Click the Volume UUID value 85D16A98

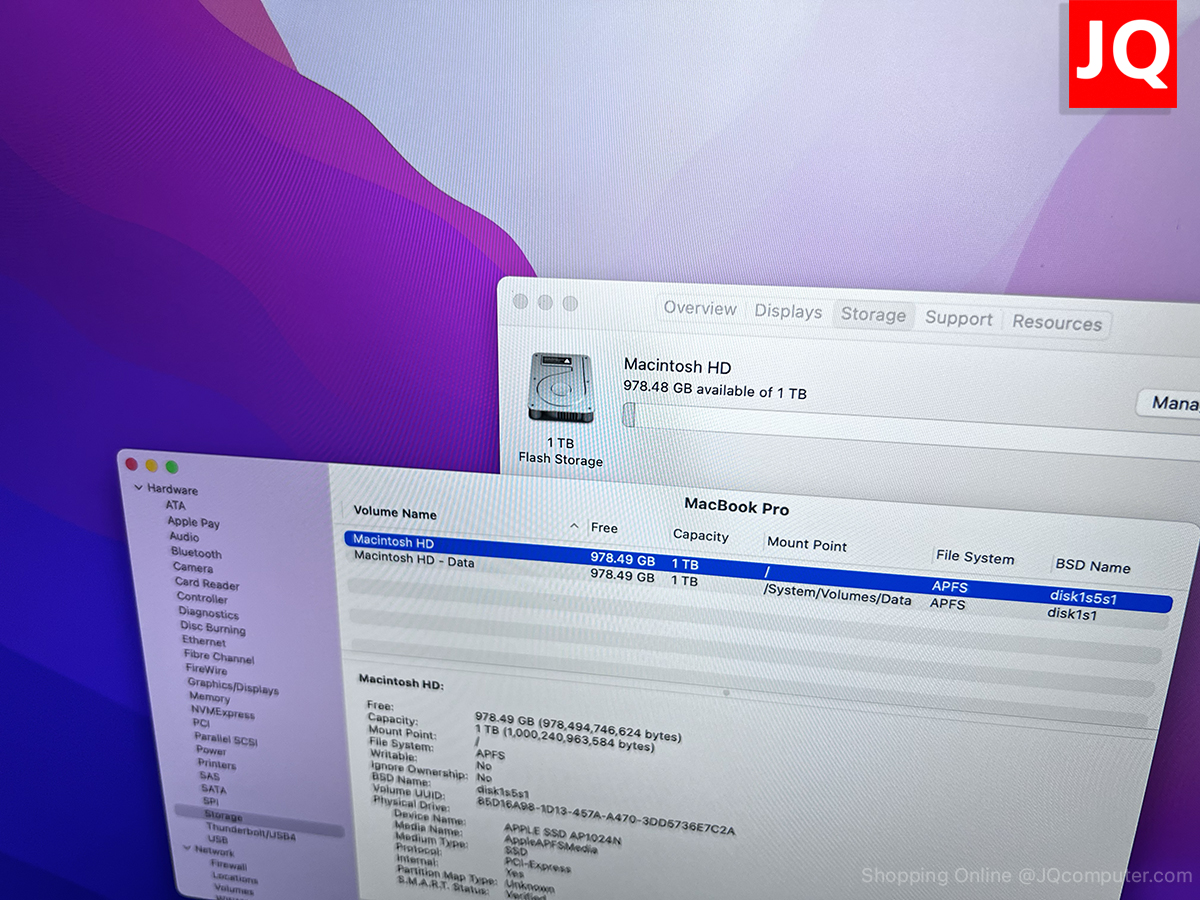(605, 815)
